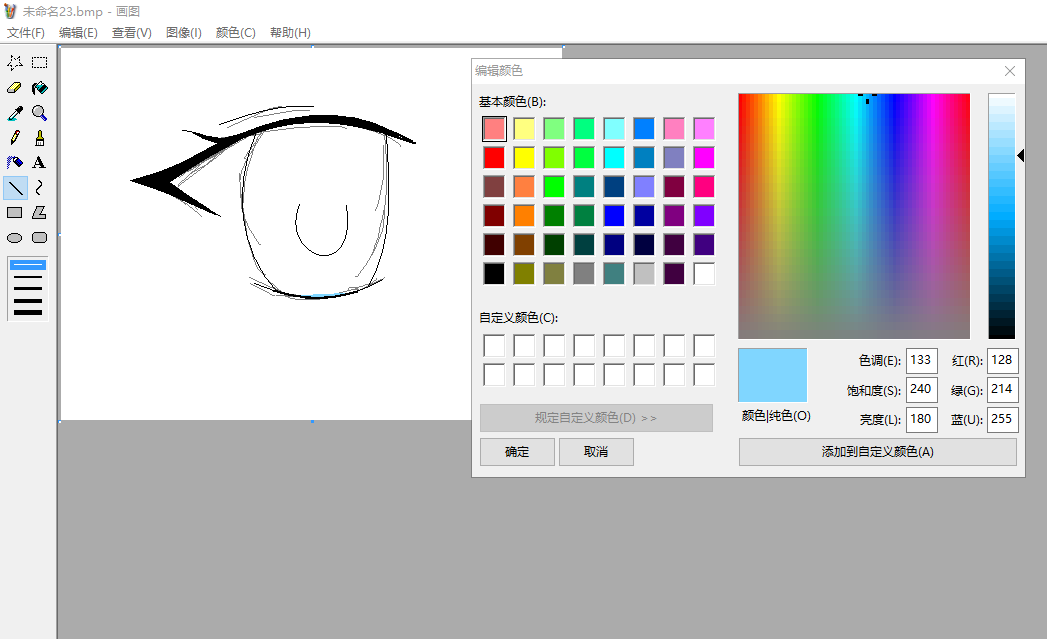Viewport: 1047px width, 639px height.
Task: Select the thickest line width option
Action: [x=27, y=312]
